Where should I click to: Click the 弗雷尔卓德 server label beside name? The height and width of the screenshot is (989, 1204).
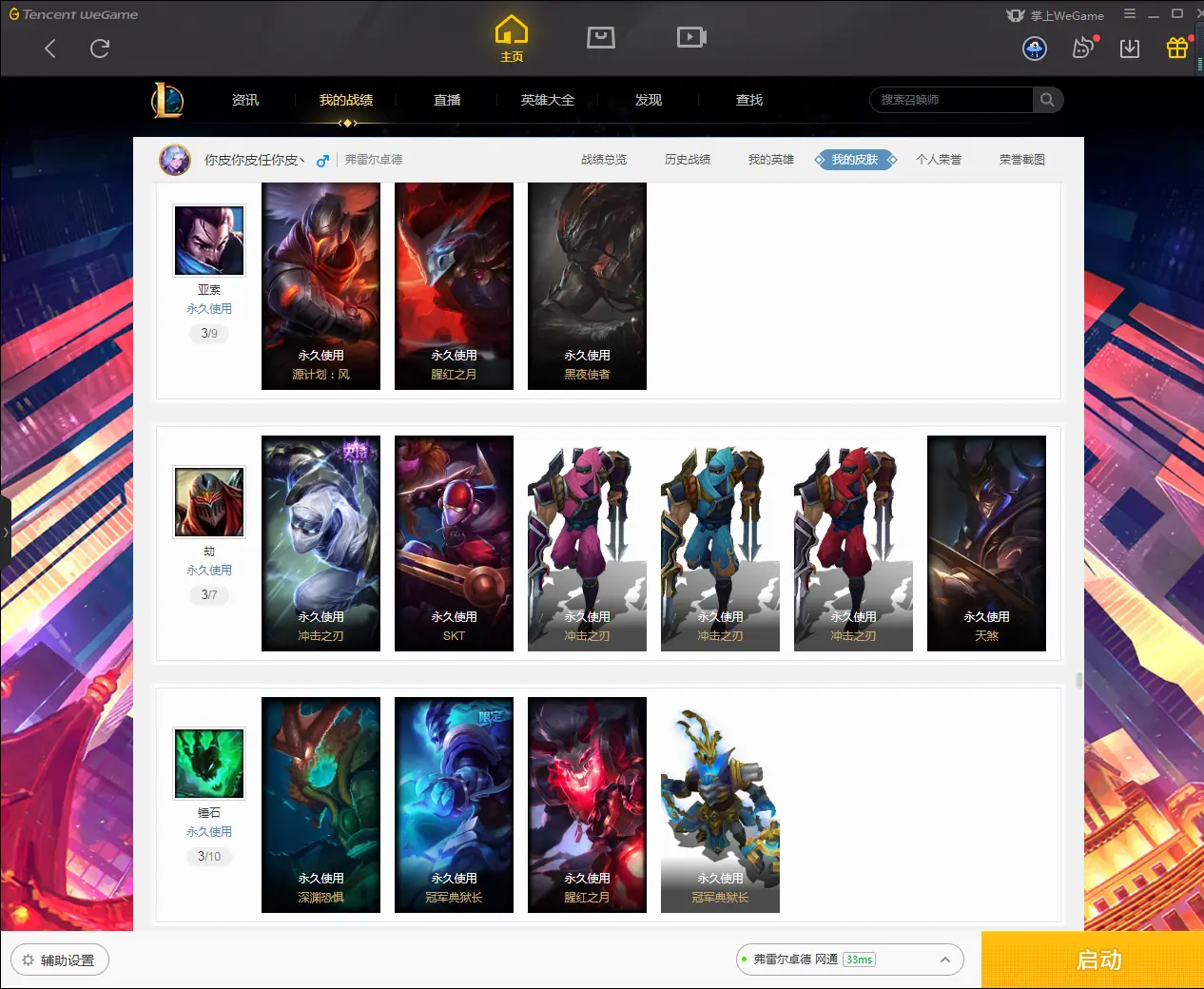click(x=374, y=160)
